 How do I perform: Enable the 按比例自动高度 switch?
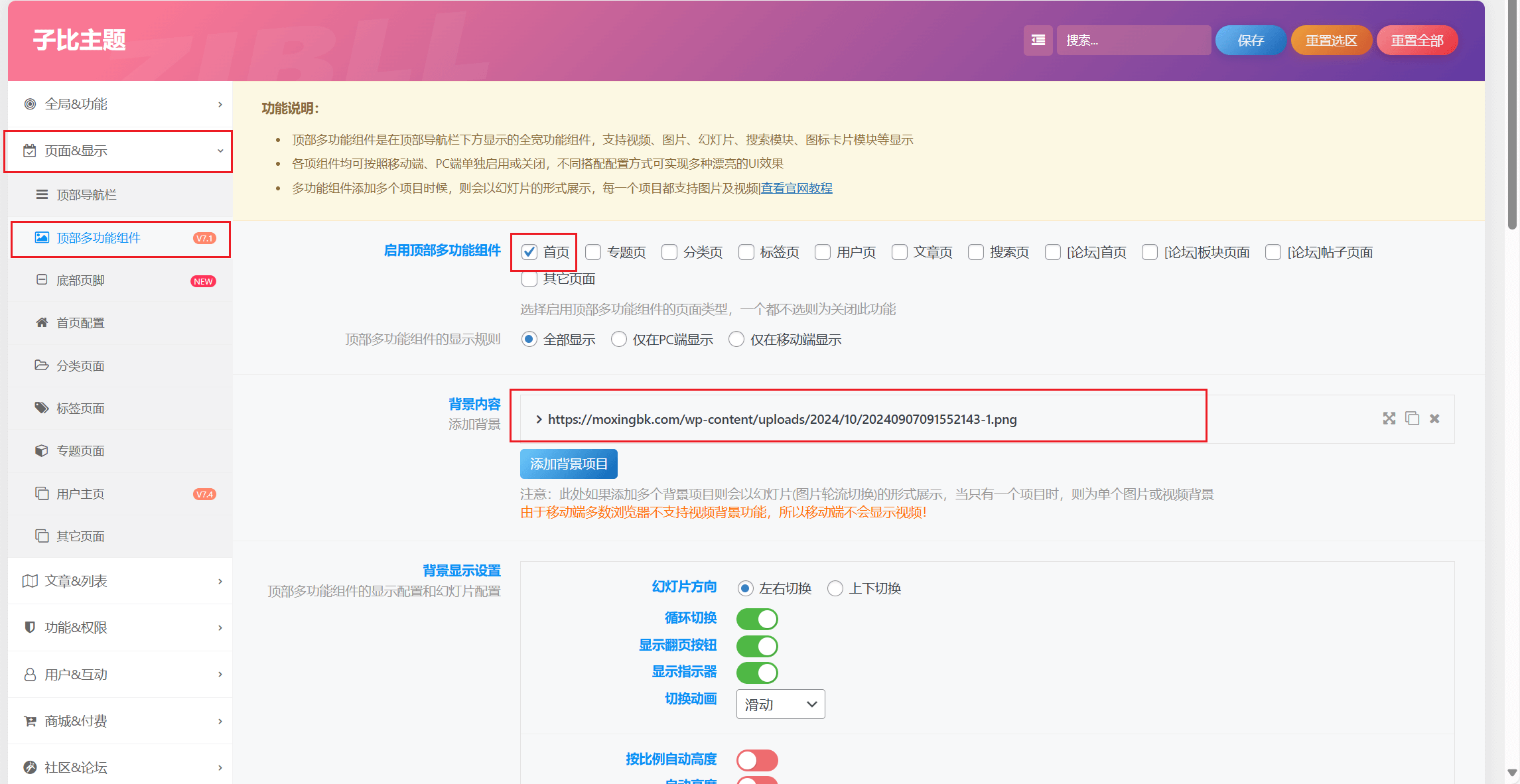click(757, 760)
